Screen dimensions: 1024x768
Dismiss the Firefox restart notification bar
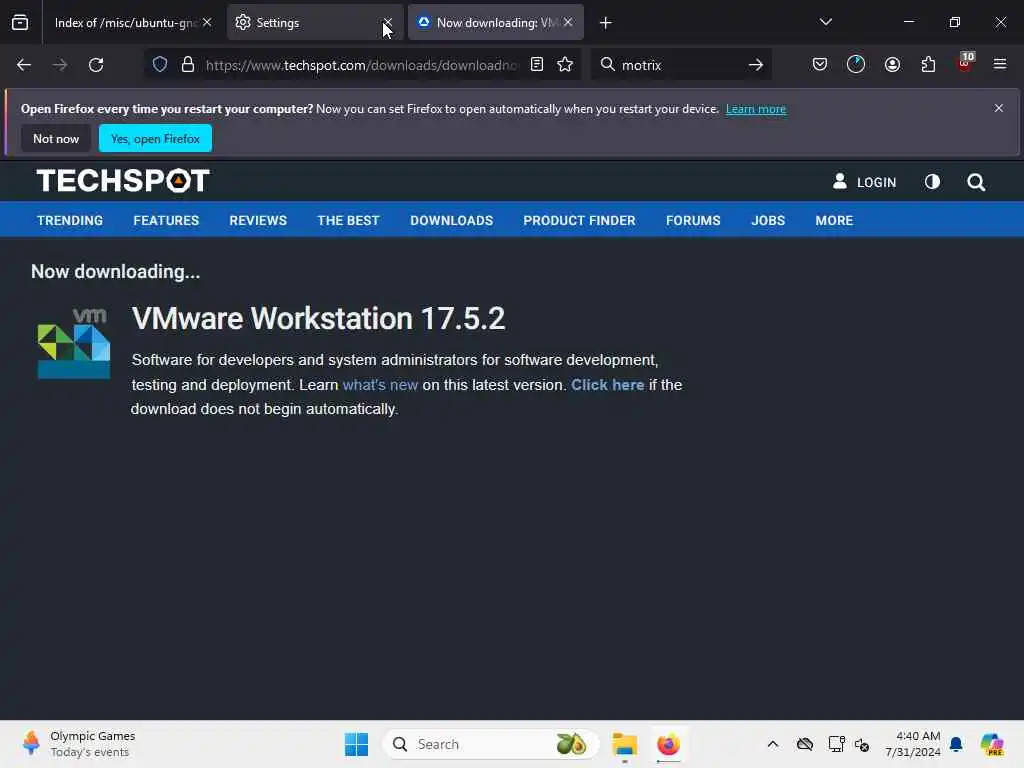pos(999,108)
